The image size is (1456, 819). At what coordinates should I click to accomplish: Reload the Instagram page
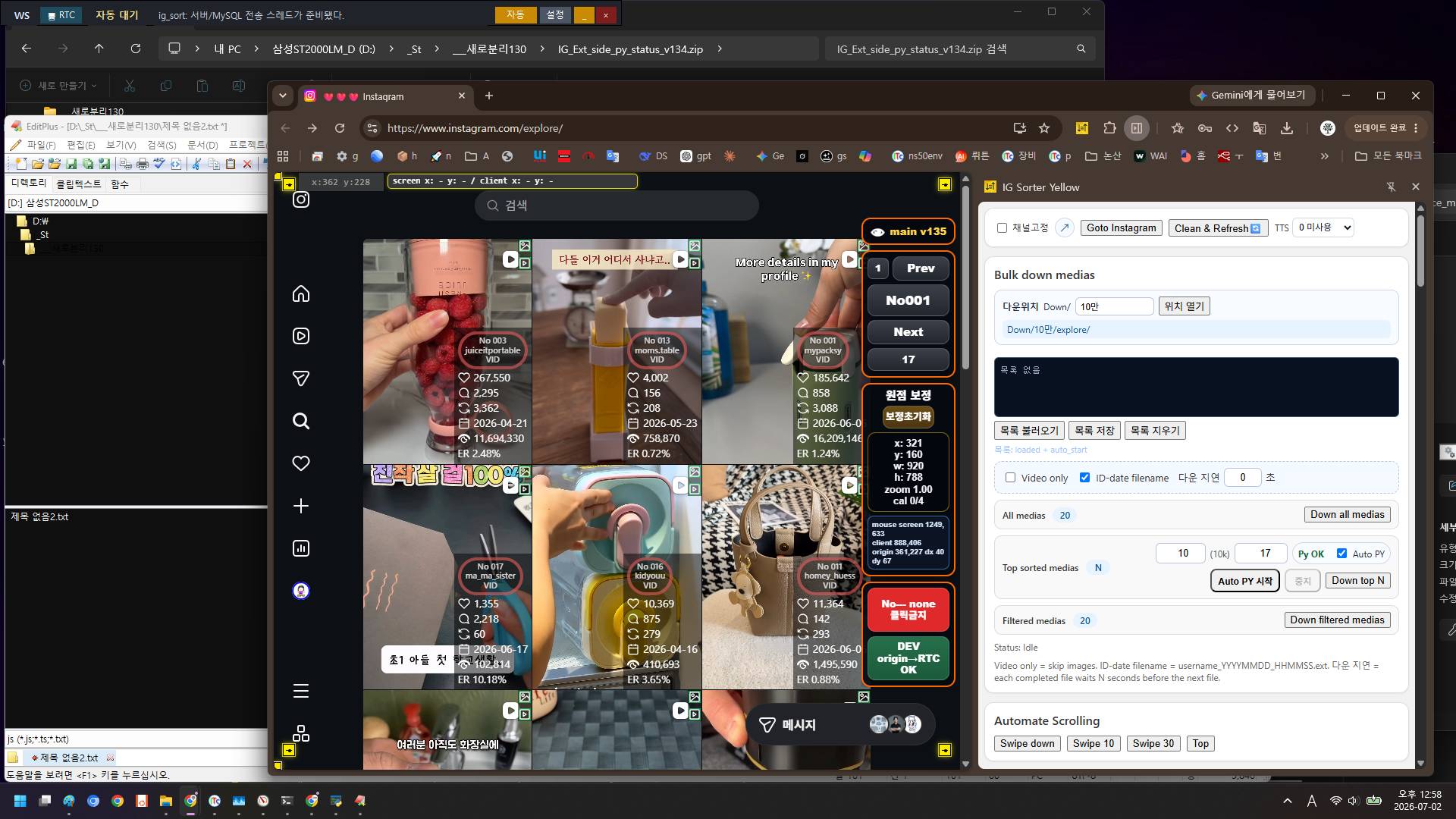click(x=340, y=128)
